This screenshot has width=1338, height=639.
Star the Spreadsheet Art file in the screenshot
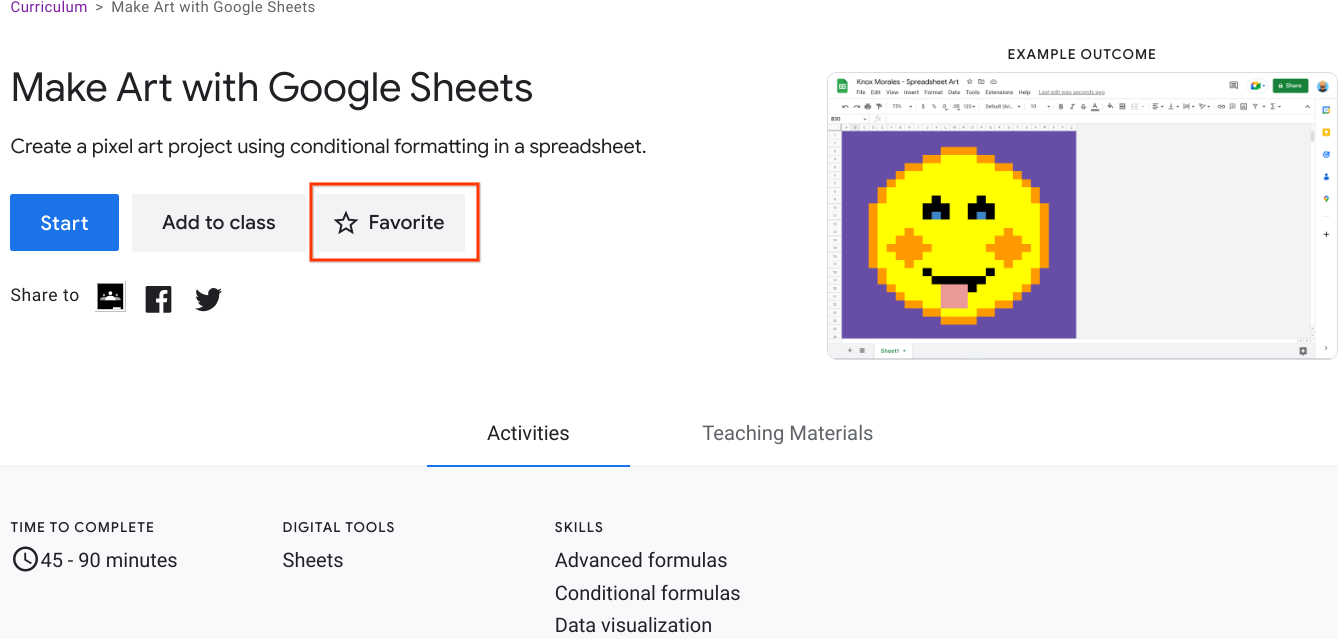(969, 81)
